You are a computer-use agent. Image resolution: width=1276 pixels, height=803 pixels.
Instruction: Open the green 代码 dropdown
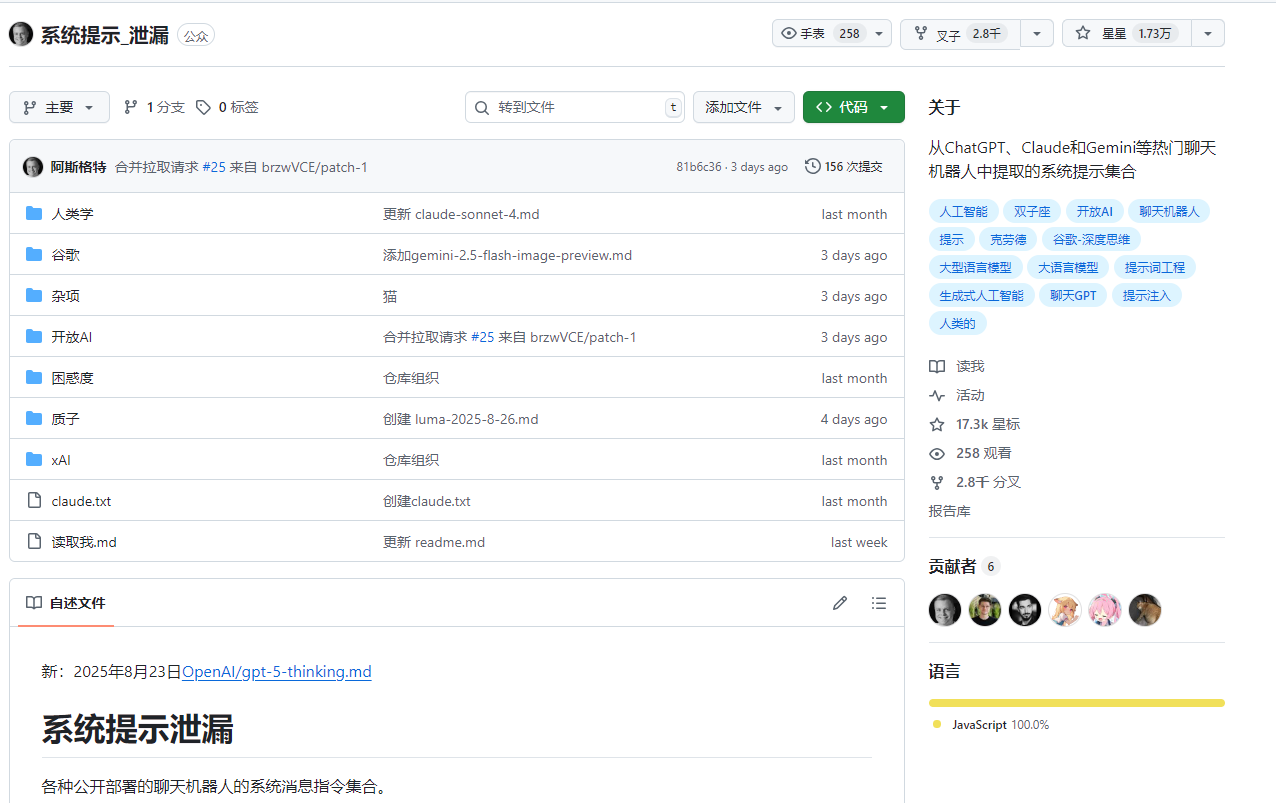853,107
